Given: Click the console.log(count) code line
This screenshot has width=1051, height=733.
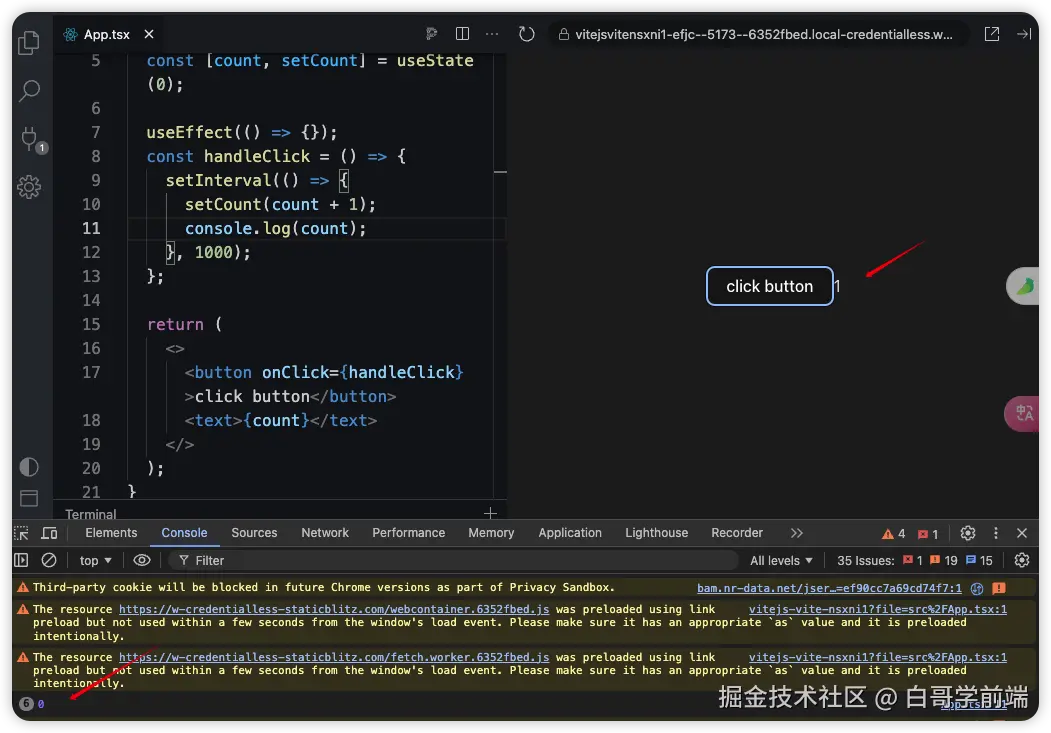Looking at the screenshot, I should 275,228.
